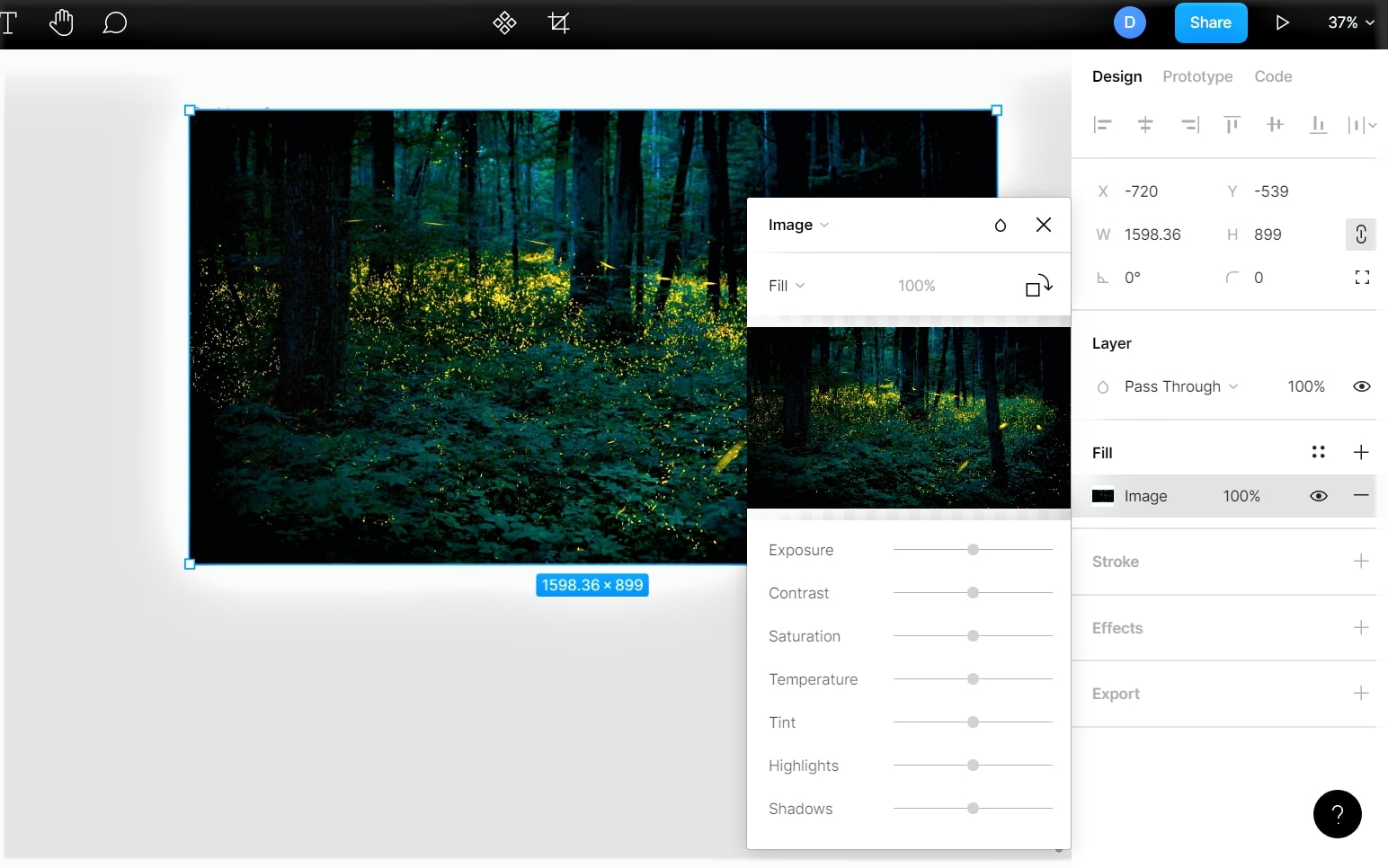The height and width of the screenshot is (868, 1388).
Task: Open the user avatar D
Action: [1130, 22]
